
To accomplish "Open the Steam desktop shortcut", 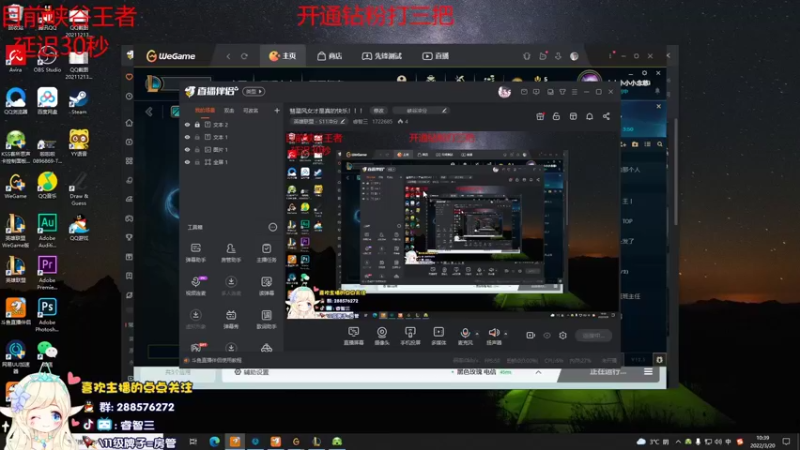I will pos(79,101).
